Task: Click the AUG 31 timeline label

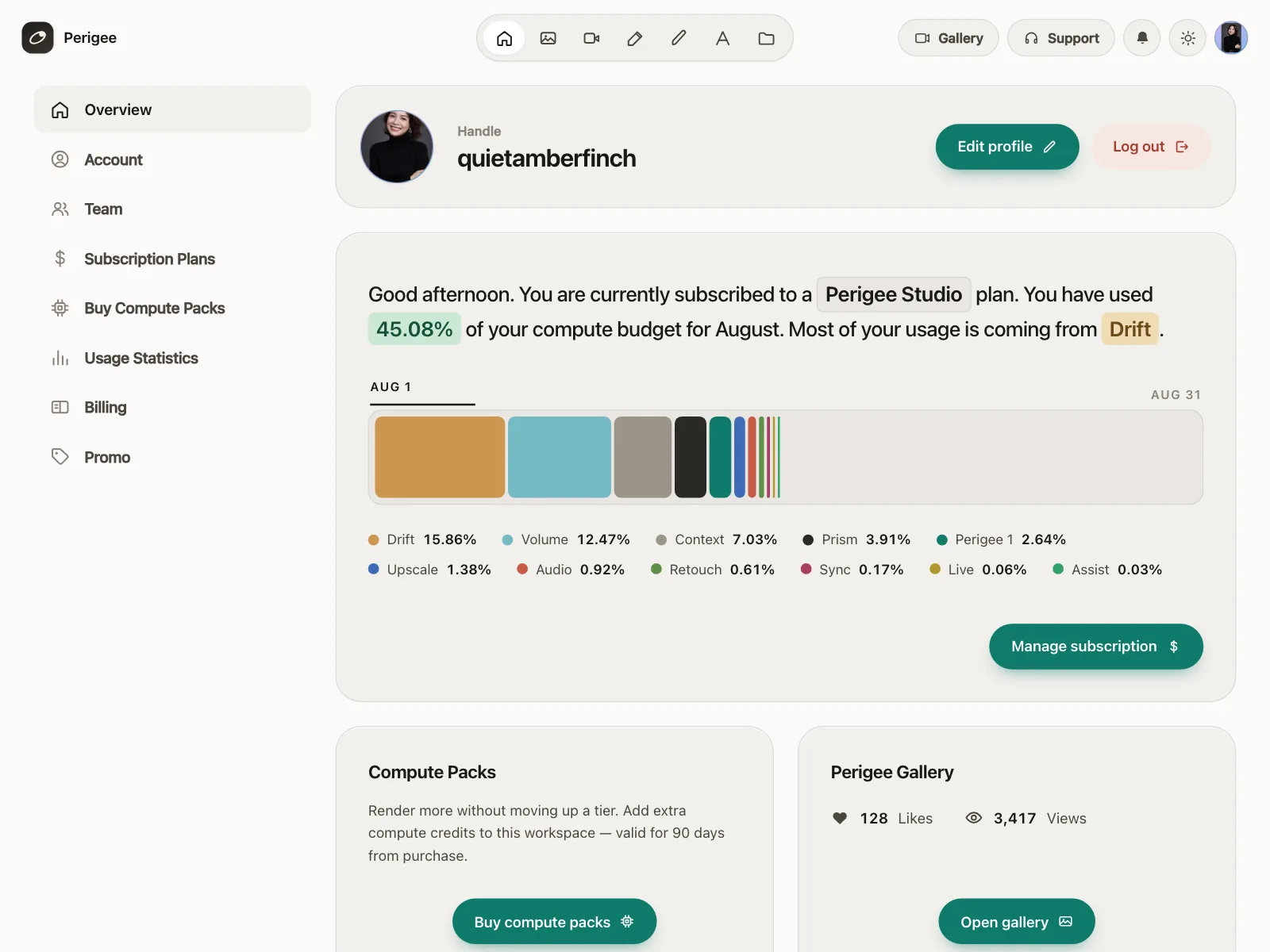Action: (1176, 395)
